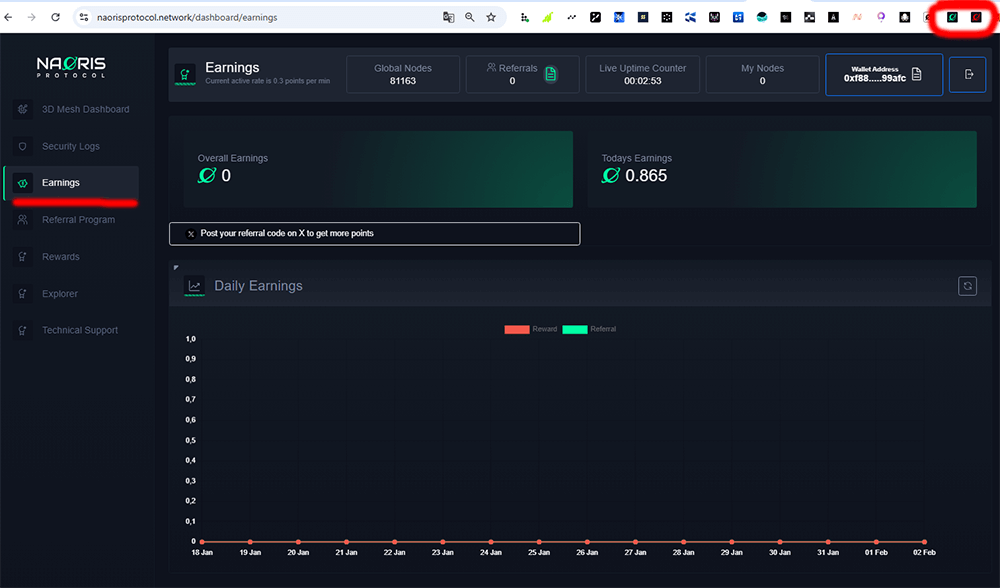
Task: Click the shield icon beside Security Logs
Action: click(x=22, y=146)
